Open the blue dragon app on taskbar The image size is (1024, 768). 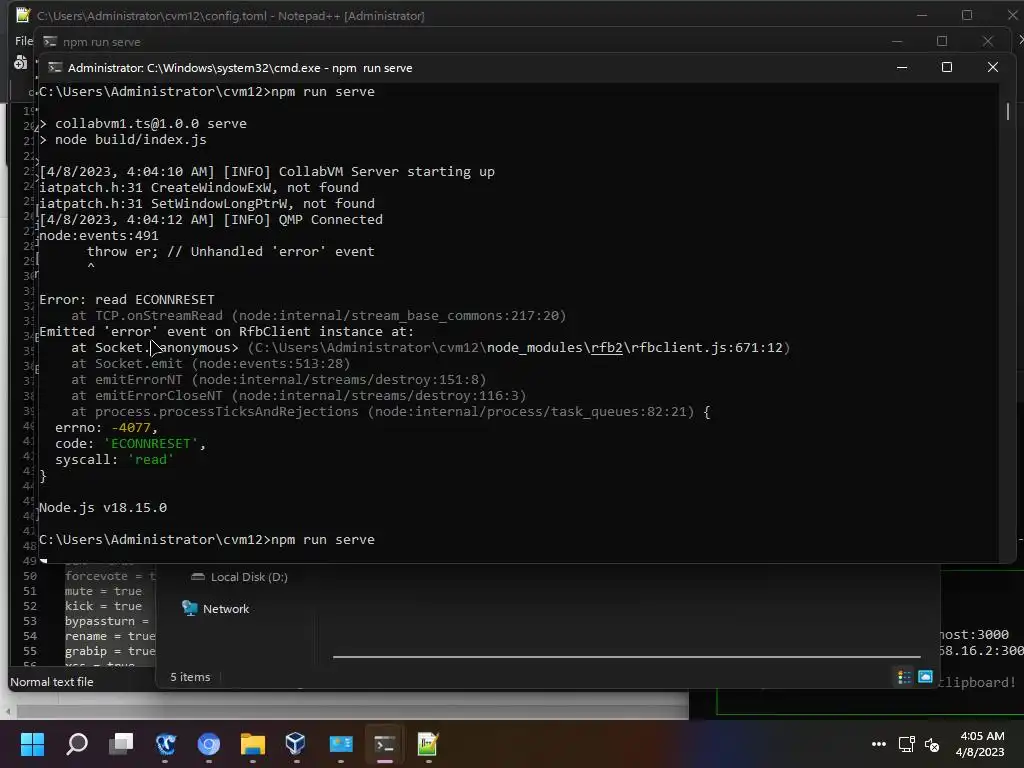pos(165,743)
